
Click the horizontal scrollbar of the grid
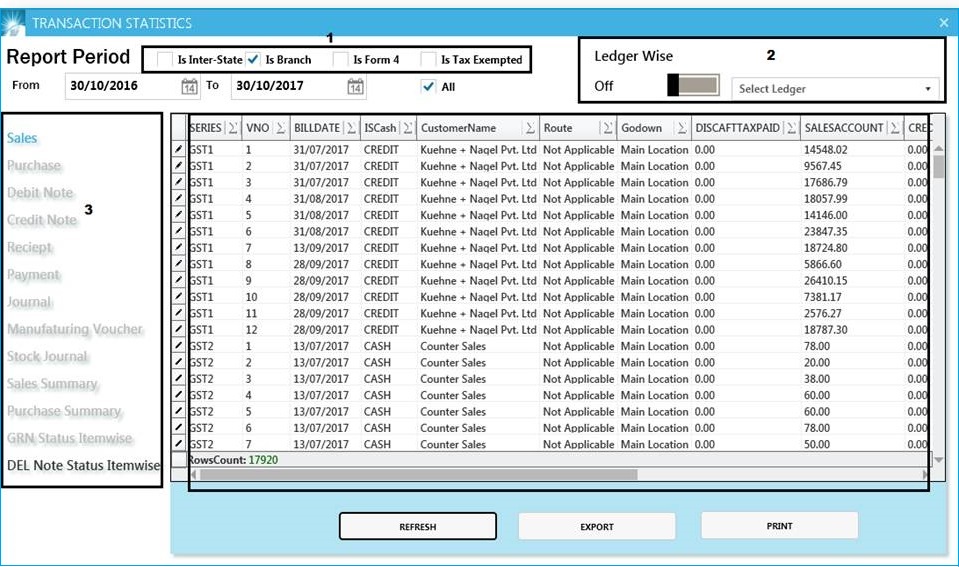(x=419, y=475)
